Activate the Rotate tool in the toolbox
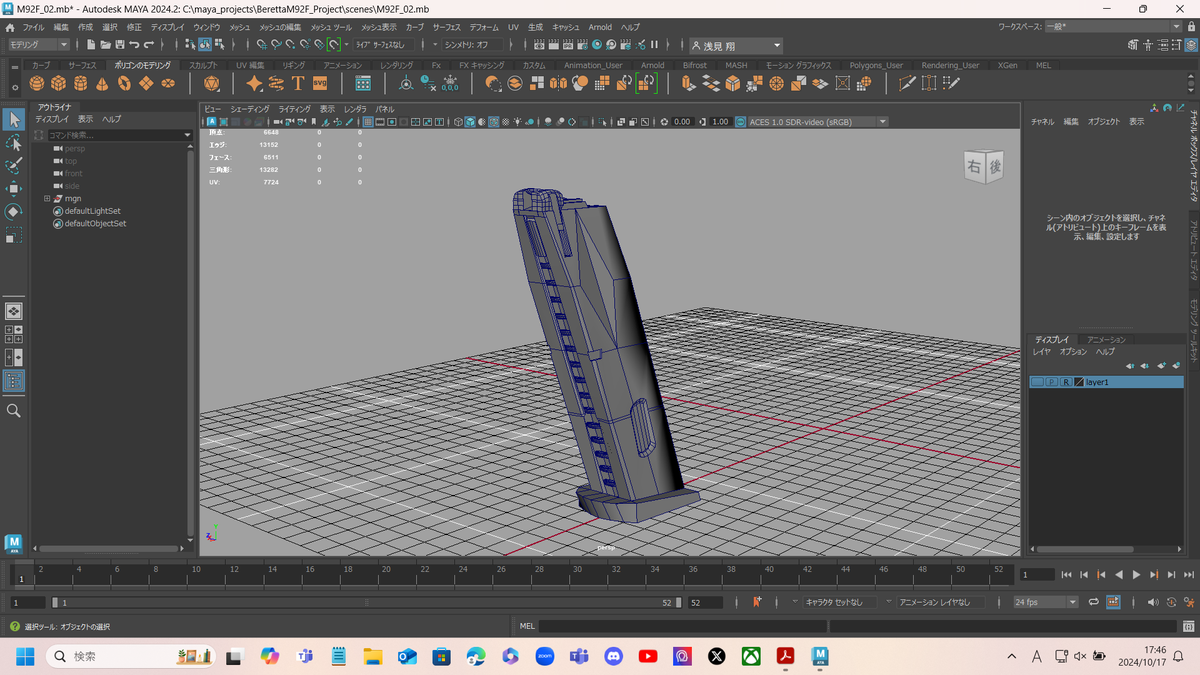The height and width of the screenshot is (675, 1200). [x=14, y=212]
